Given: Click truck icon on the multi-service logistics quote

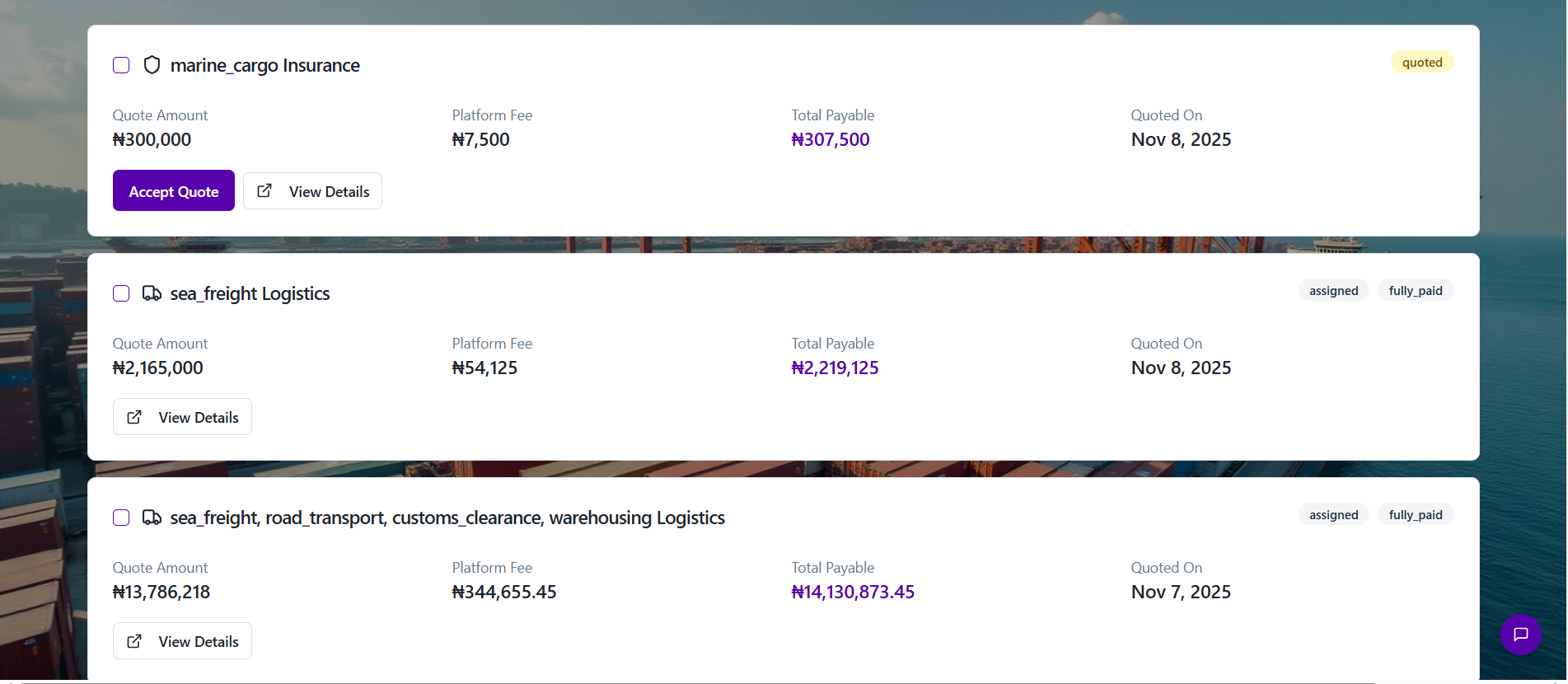Looking at the screenshot, I should [x=152, y=518].
